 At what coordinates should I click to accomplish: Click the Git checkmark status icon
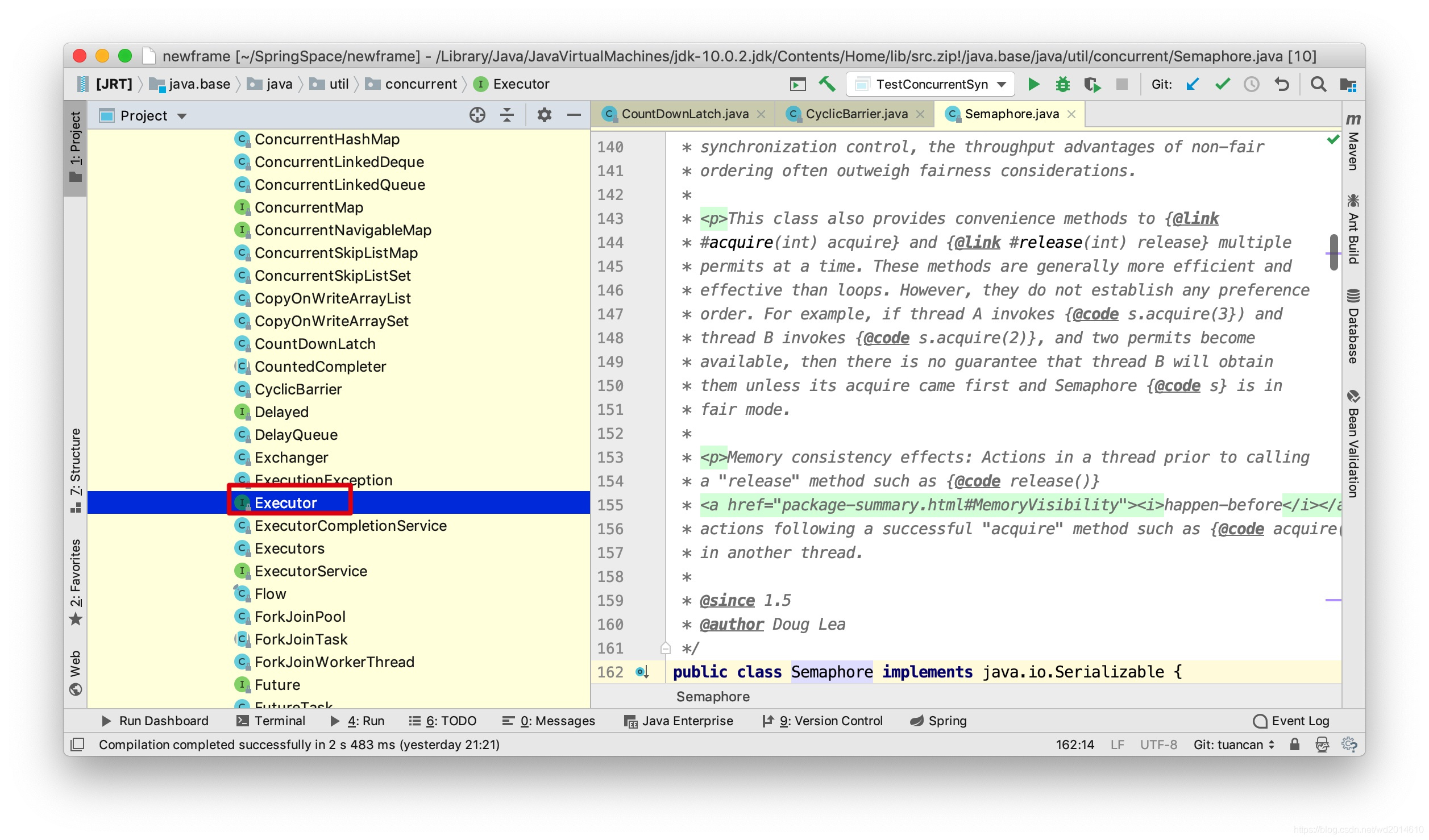click(x=1221, y=83)
